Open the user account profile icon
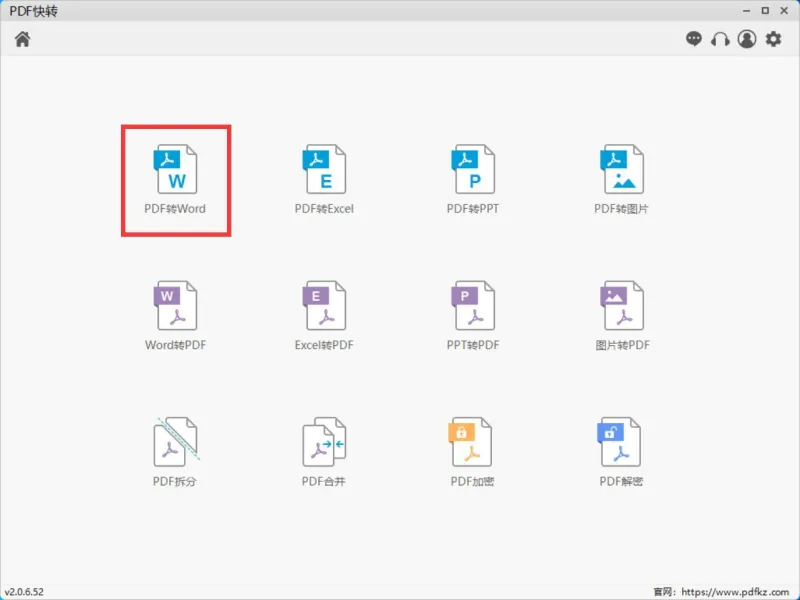The image size is (800, 600). [x=747, y=39]
